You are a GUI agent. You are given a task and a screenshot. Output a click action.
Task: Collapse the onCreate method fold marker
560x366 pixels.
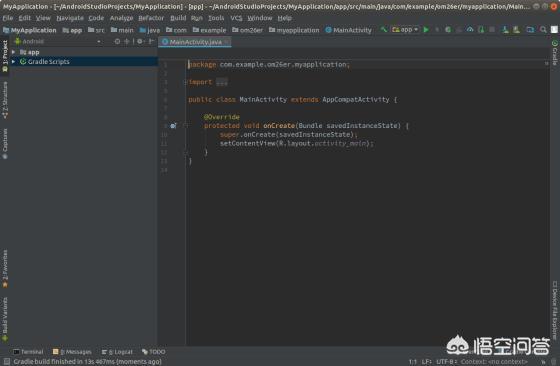(x=185, y=126)
